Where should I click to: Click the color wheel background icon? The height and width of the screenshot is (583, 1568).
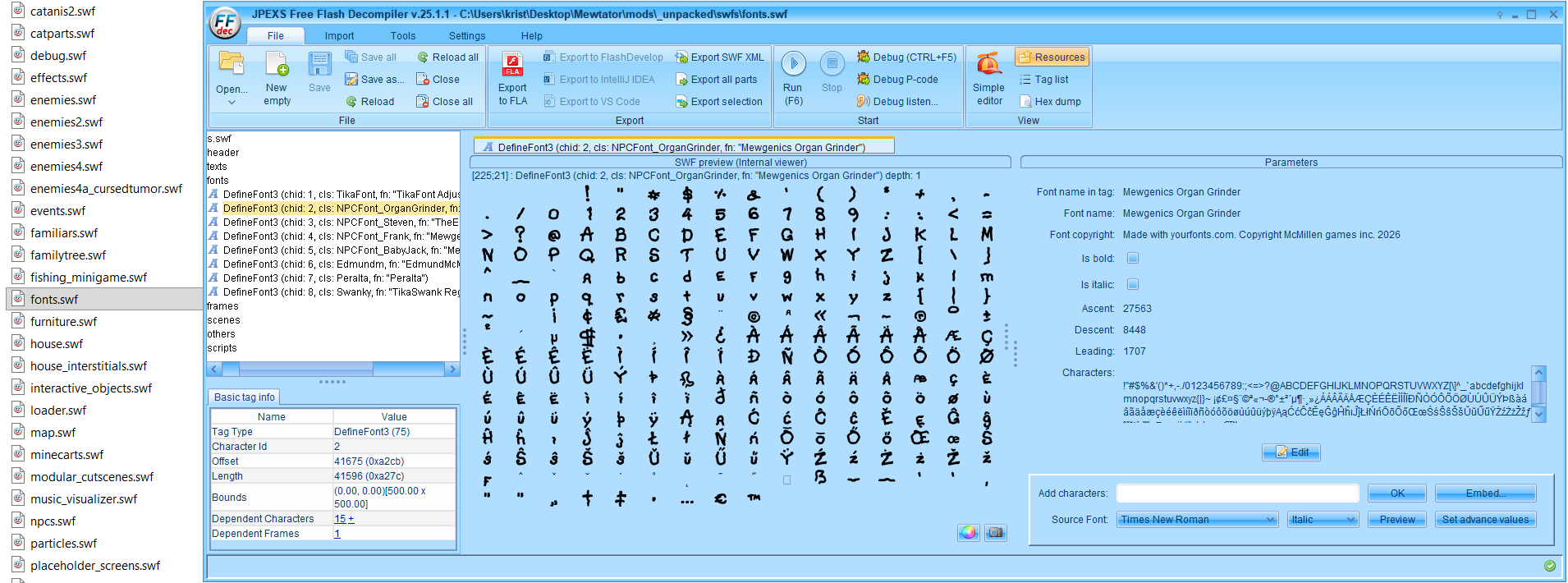tap(968, 533)
